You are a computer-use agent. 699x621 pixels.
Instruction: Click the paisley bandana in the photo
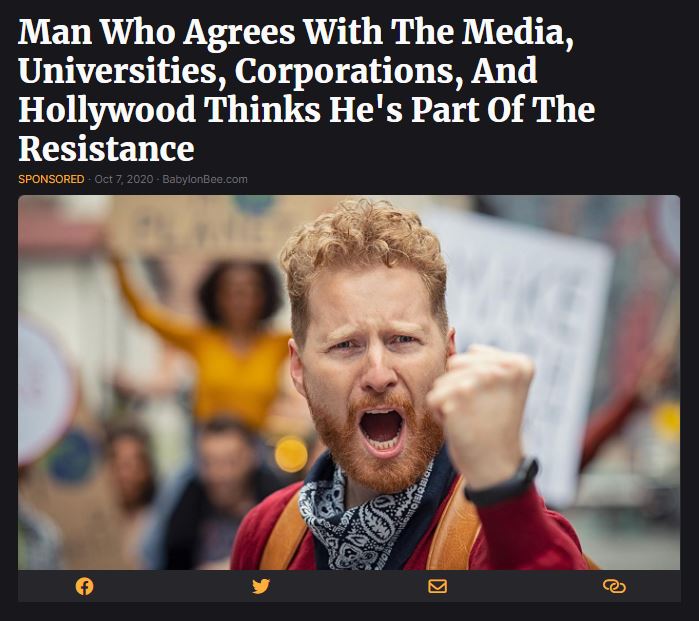tap(361, 519)
